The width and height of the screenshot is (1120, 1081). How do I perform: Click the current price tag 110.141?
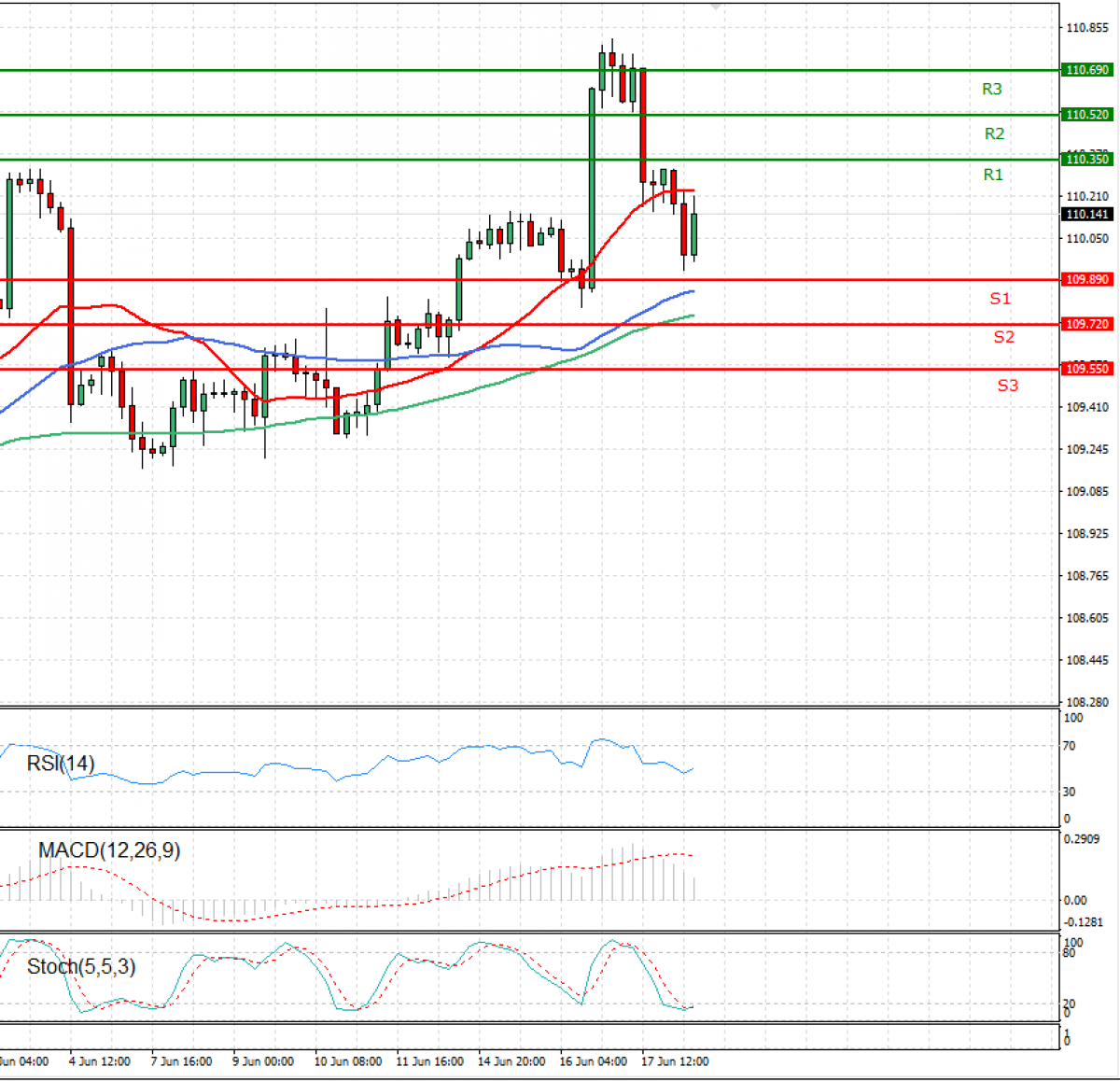1087,215
